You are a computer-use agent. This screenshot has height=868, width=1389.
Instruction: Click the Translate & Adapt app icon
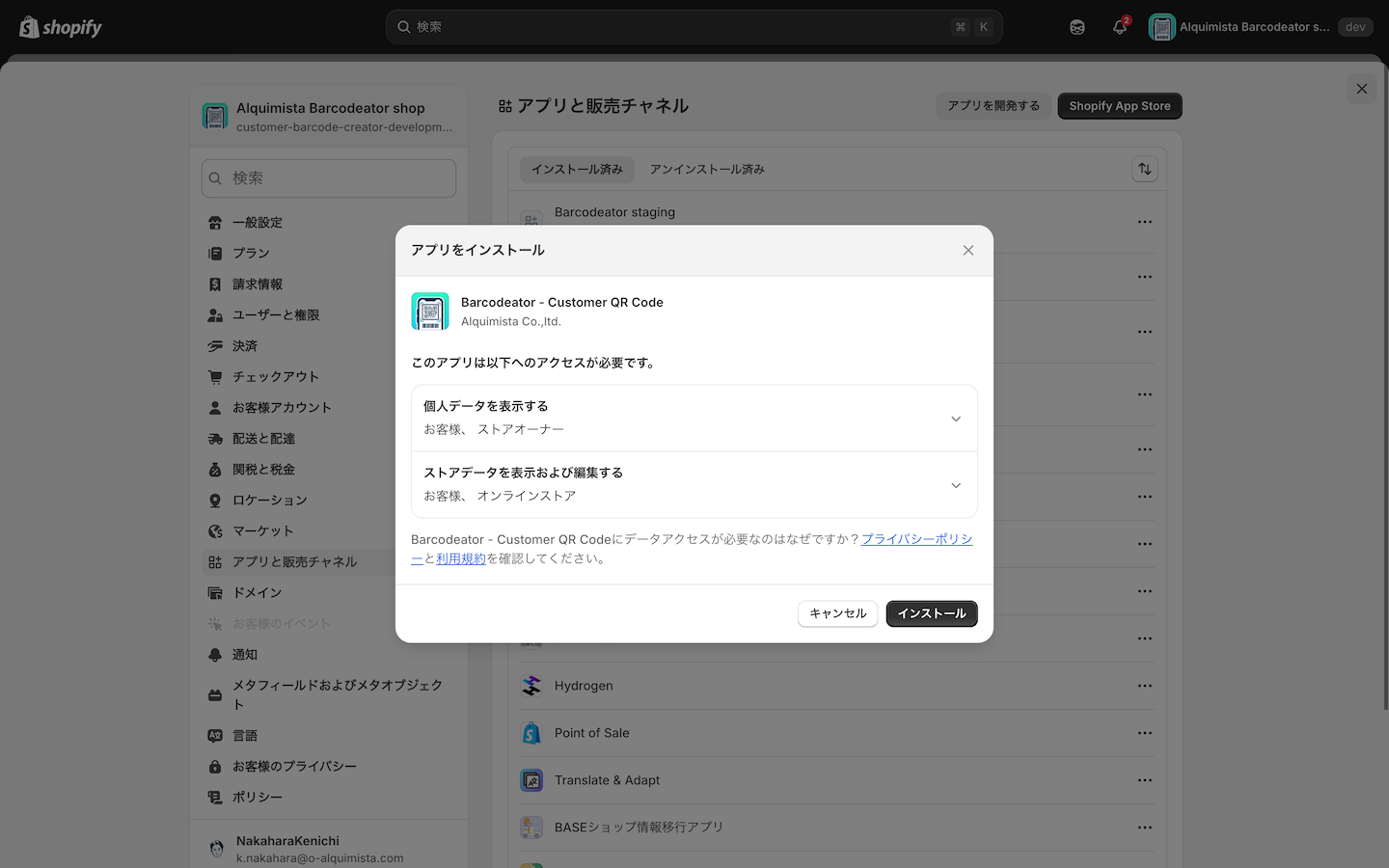[531, 780]
